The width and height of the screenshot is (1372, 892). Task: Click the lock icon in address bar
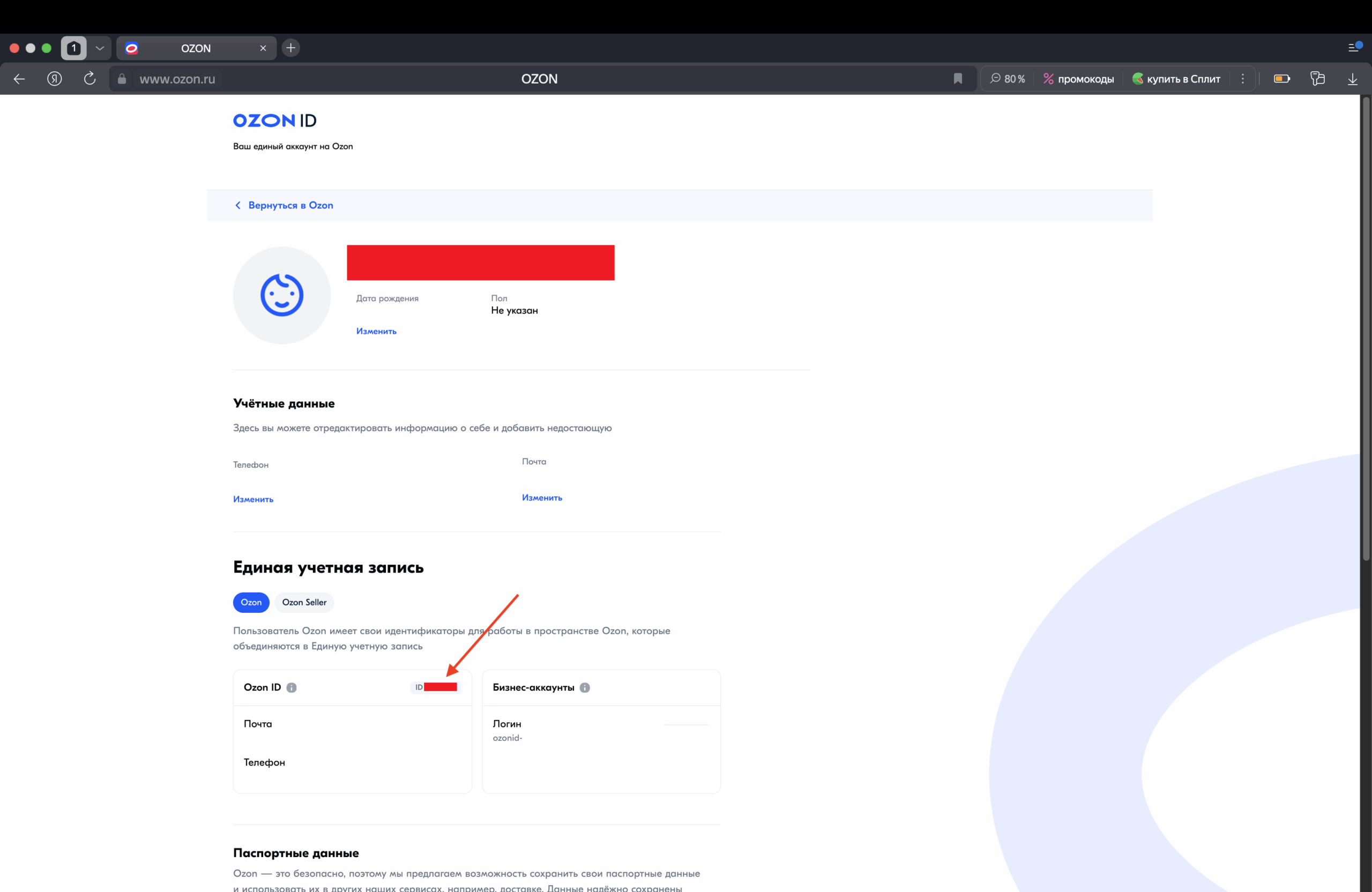(x=122, y=79)
